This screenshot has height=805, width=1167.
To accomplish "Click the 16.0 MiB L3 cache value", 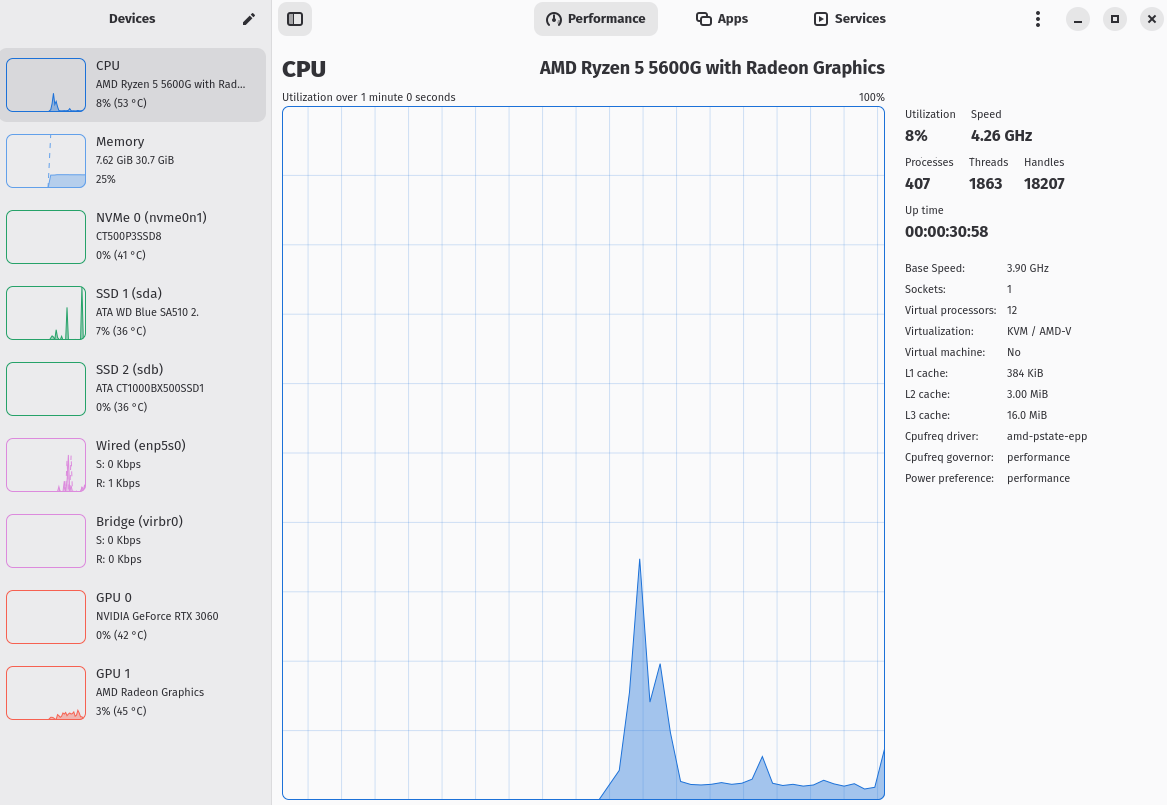I will point(1027,415).
